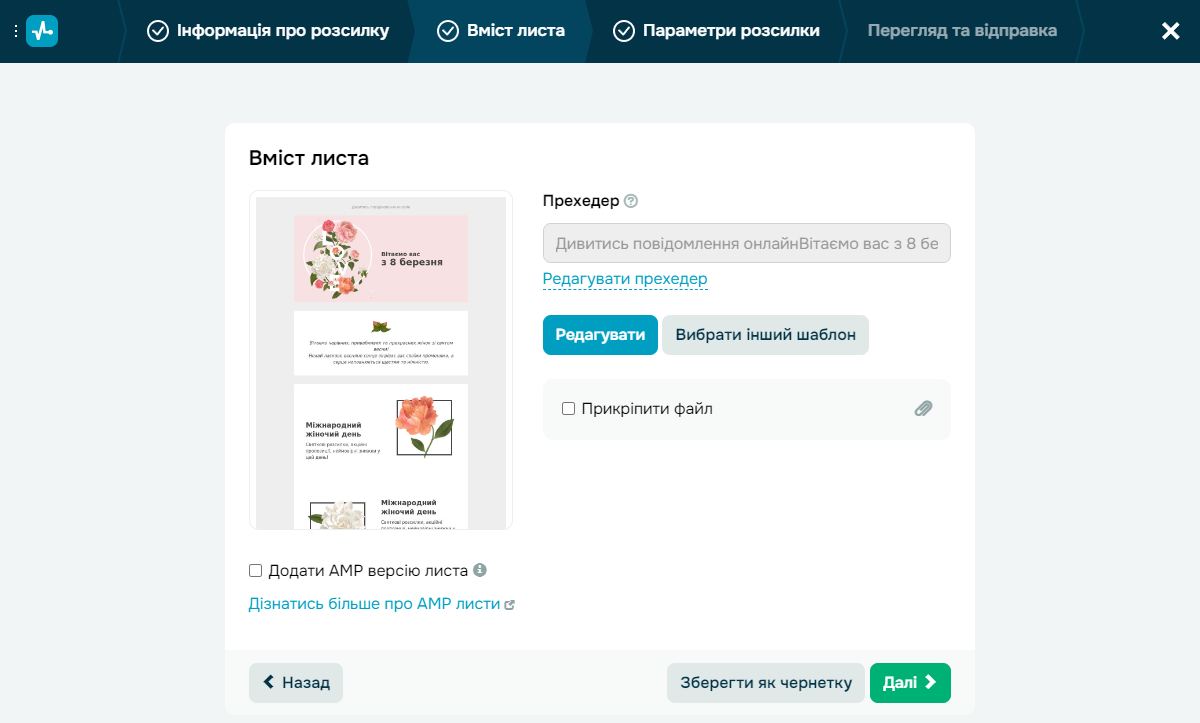Image resolution: width=1200 pixels, height=723 pixels.
Task: Click the external link icon on AMP листи
Action: [511, 604]
